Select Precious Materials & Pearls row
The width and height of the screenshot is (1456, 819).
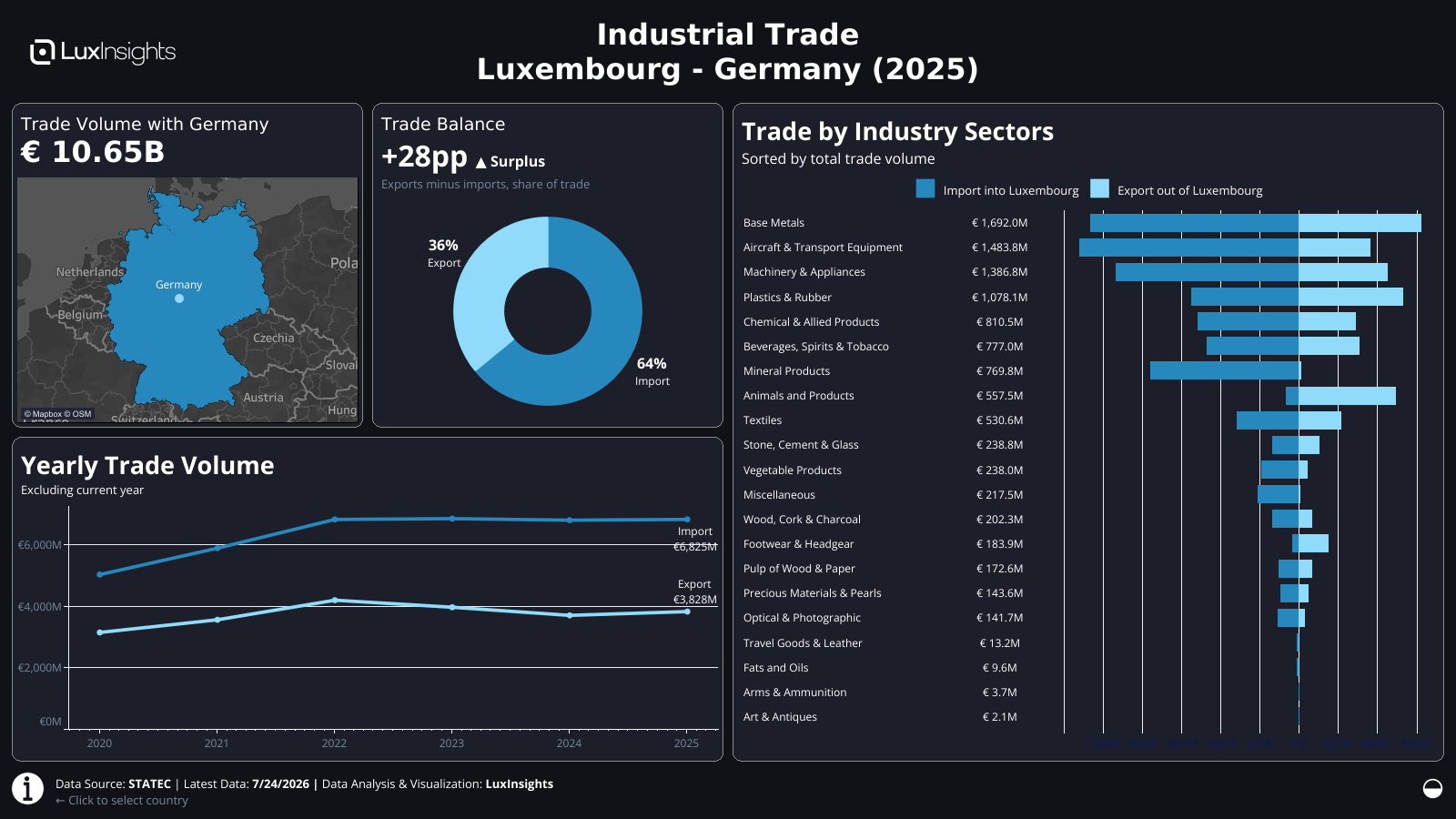[x=1083, y=592]
